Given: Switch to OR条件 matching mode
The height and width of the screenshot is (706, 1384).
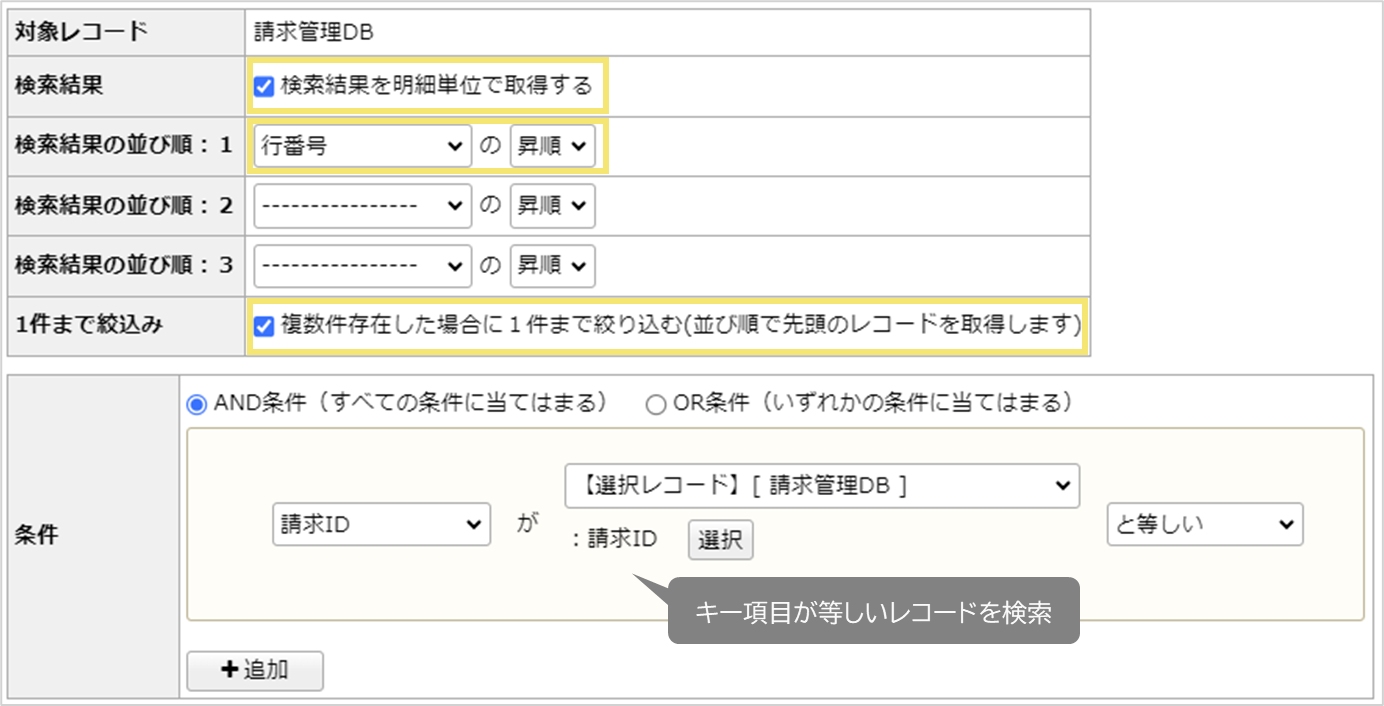Looking at the screenshot, I should point(656,404).
